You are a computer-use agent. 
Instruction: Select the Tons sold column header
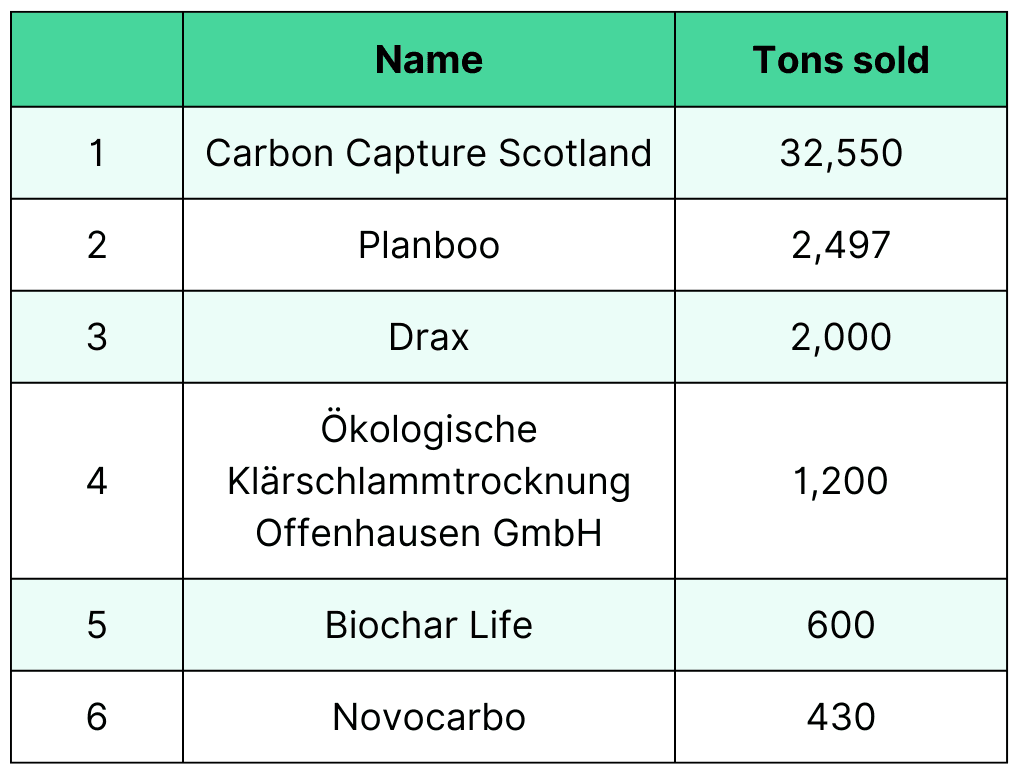[841, 60]
